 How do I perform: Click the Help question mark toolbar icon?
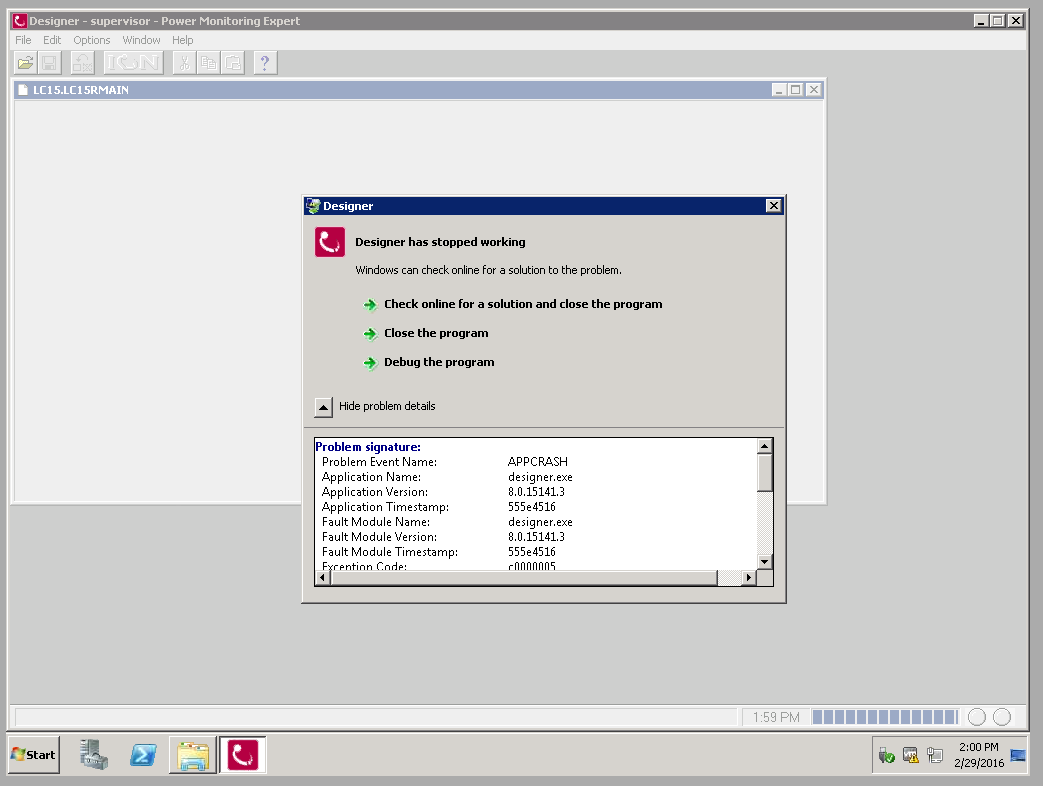coord(265,63)
